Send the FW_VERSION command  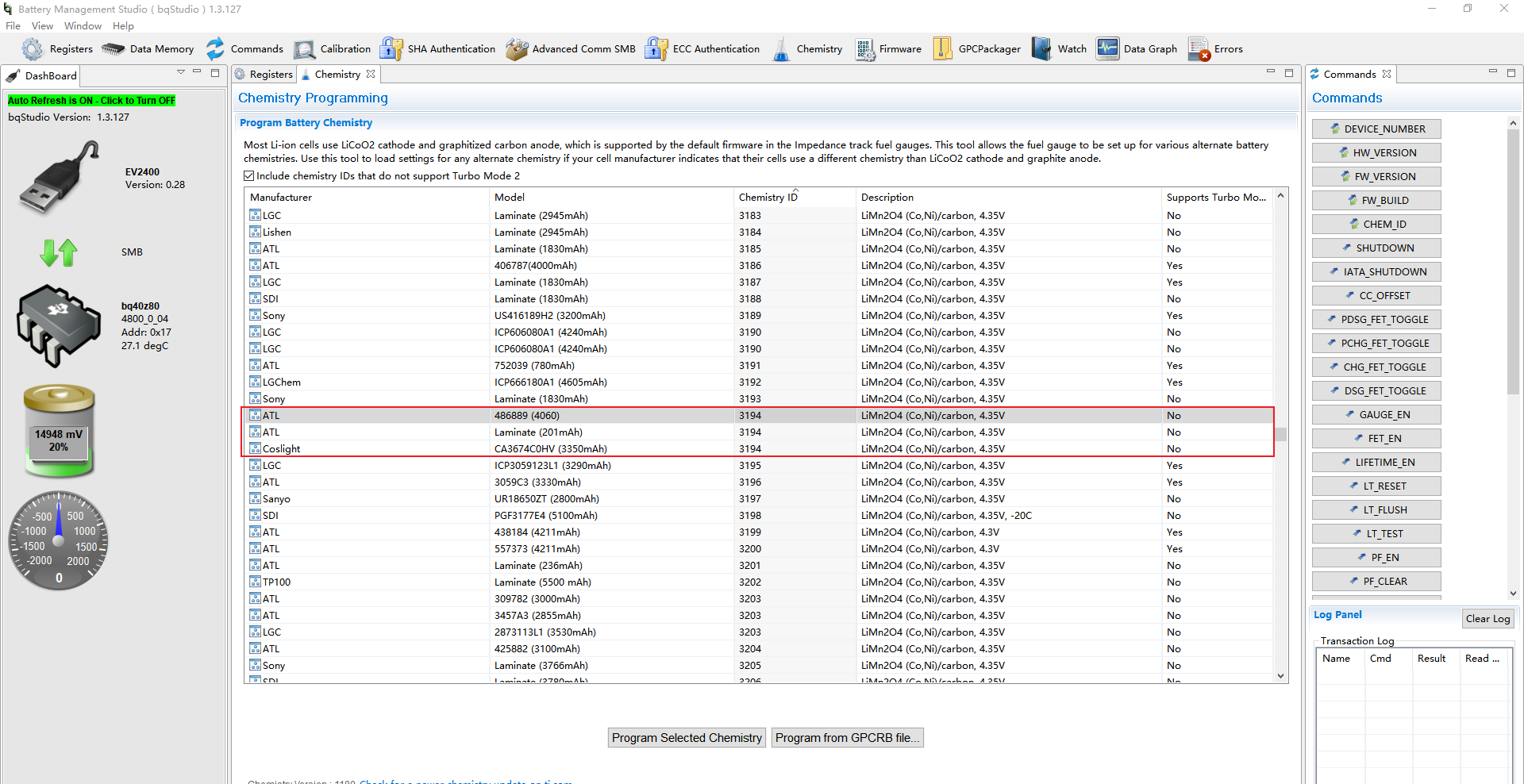(1376, 177)
